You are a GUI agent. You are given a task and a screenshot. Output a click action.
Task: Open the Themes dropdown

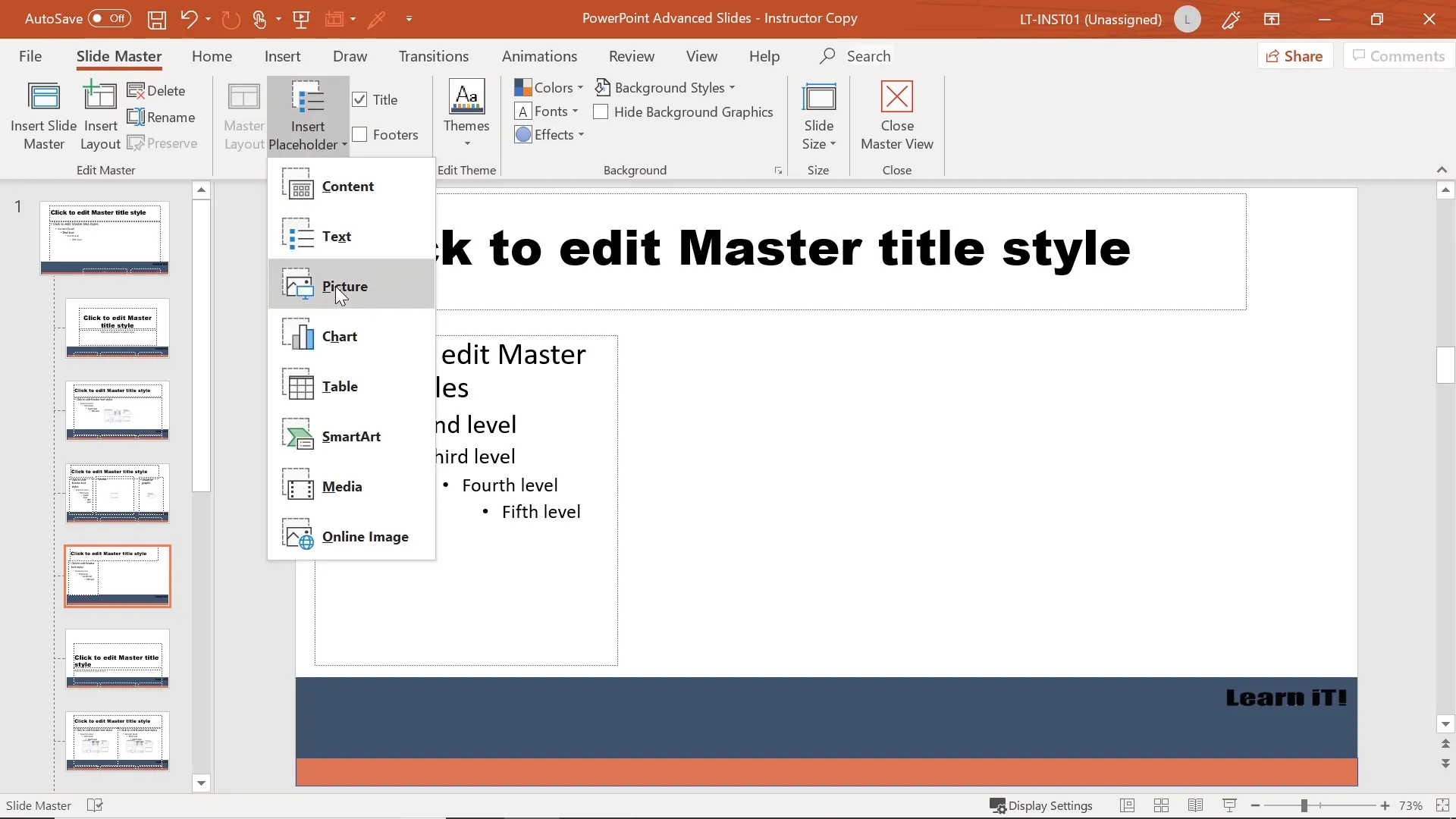coord(466,115)
